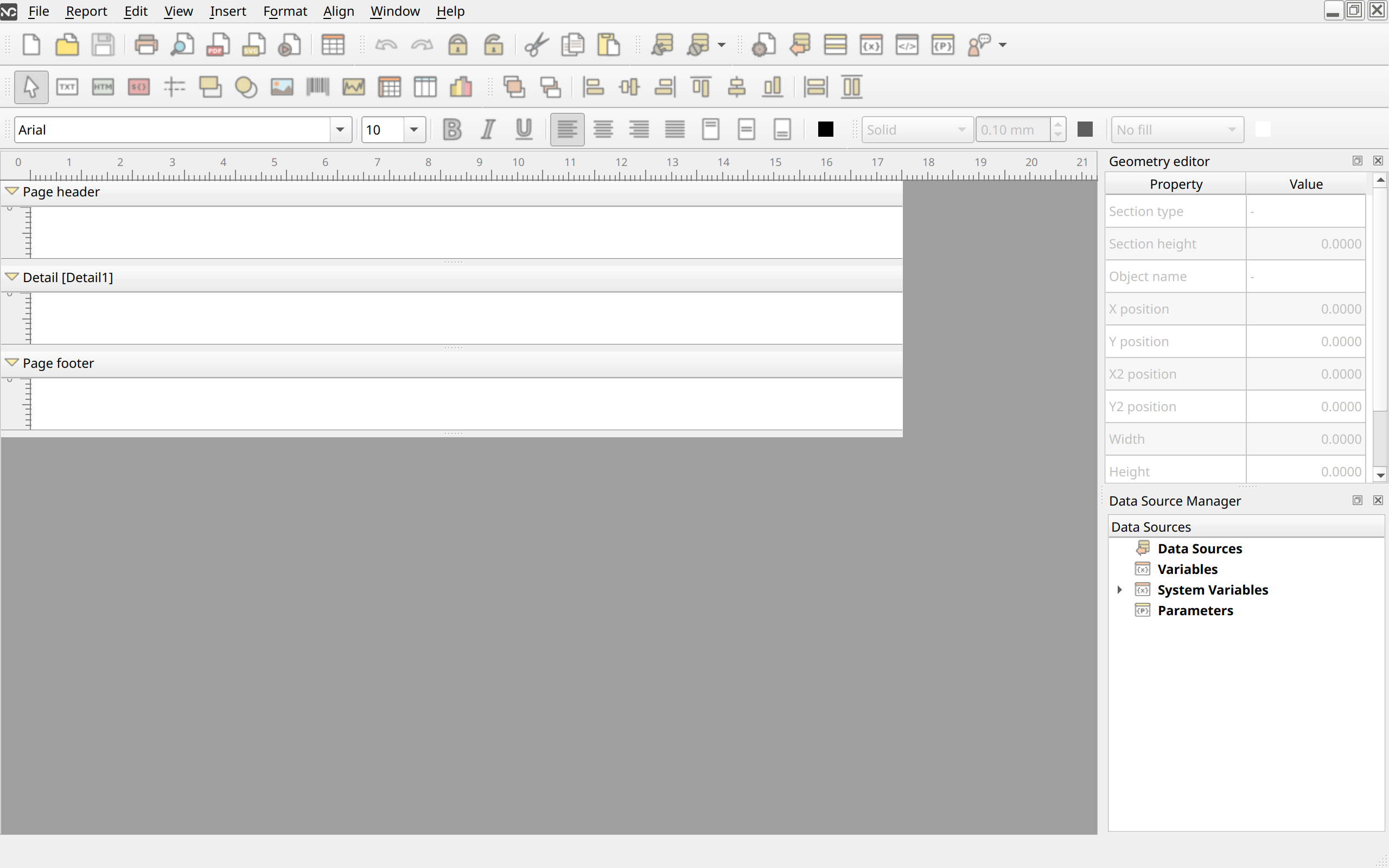1389x868 pixels.
Task: Insert an image object
Action: (x=282, y=87)
